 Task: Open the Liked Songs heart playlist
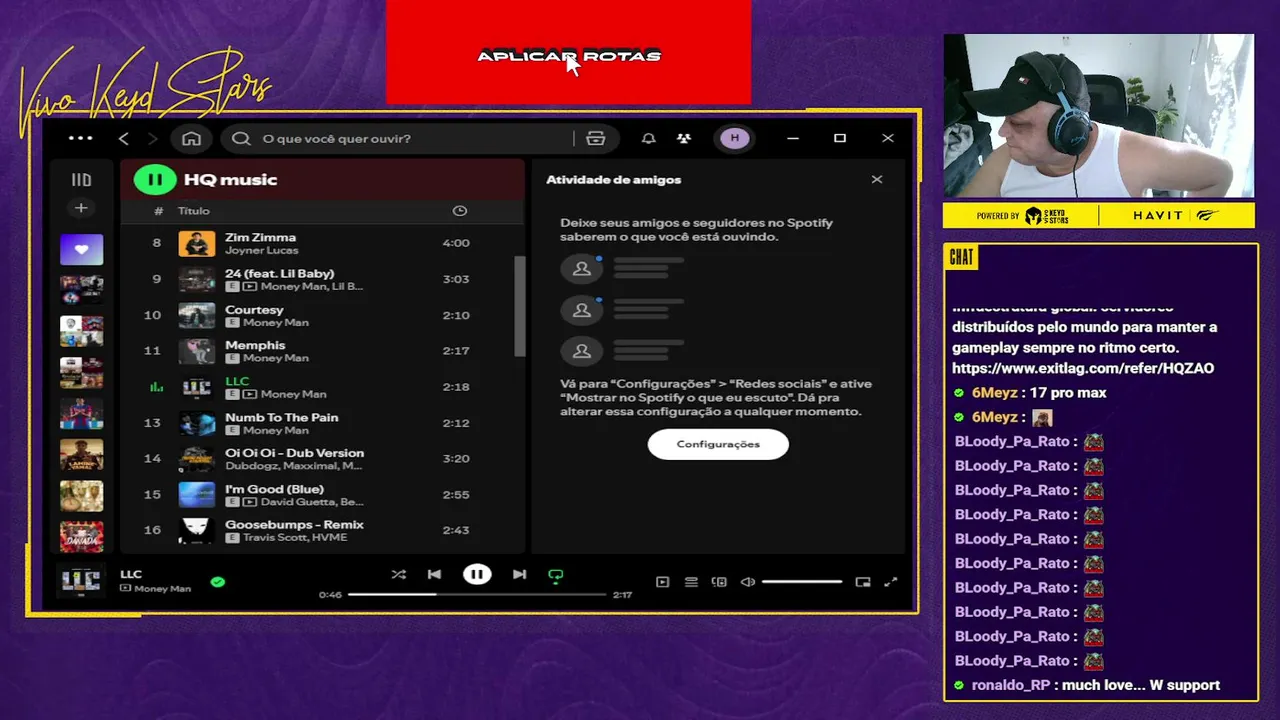click(x=81, y=249)
